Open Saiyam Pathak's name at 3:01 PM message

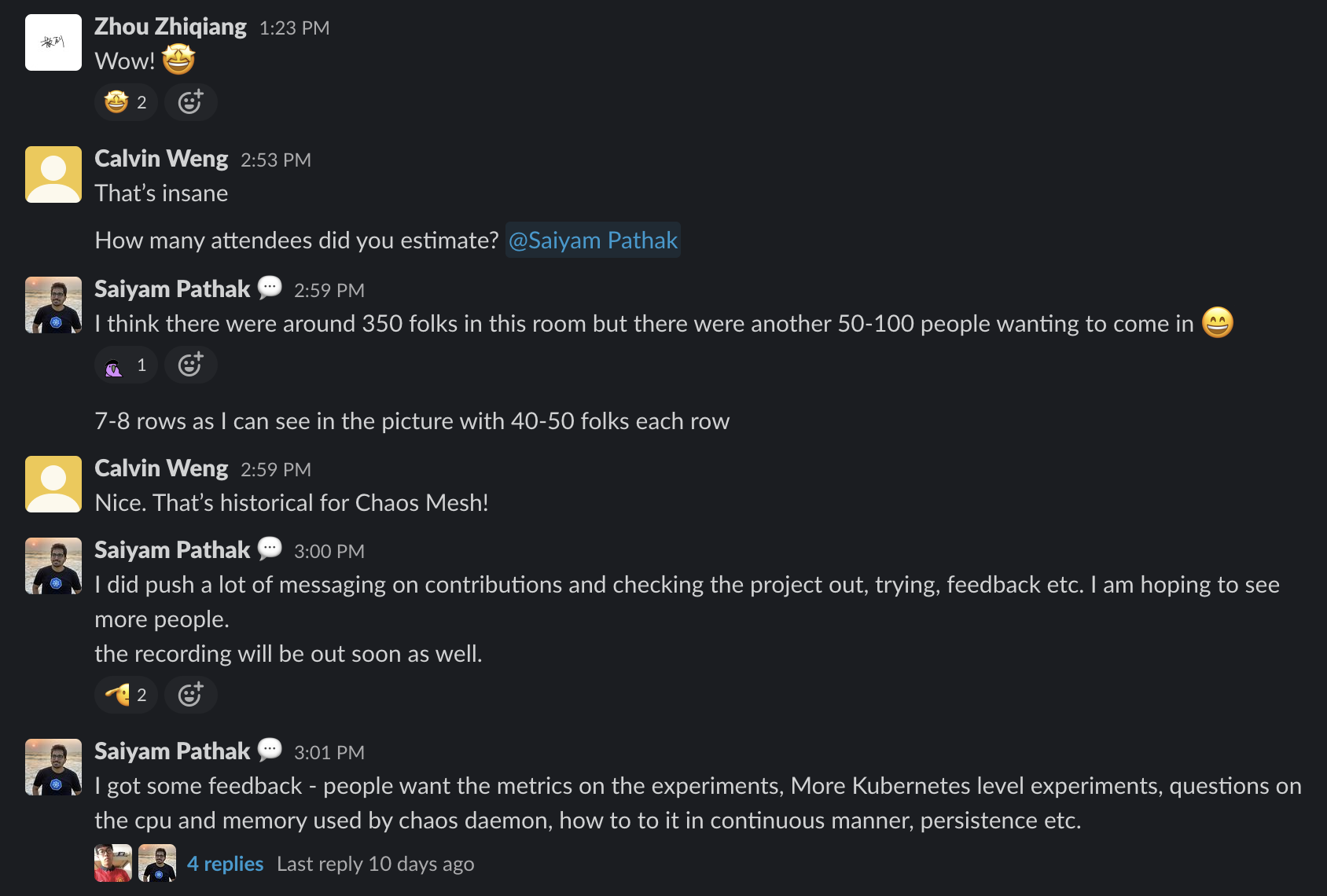click(172, 751)
